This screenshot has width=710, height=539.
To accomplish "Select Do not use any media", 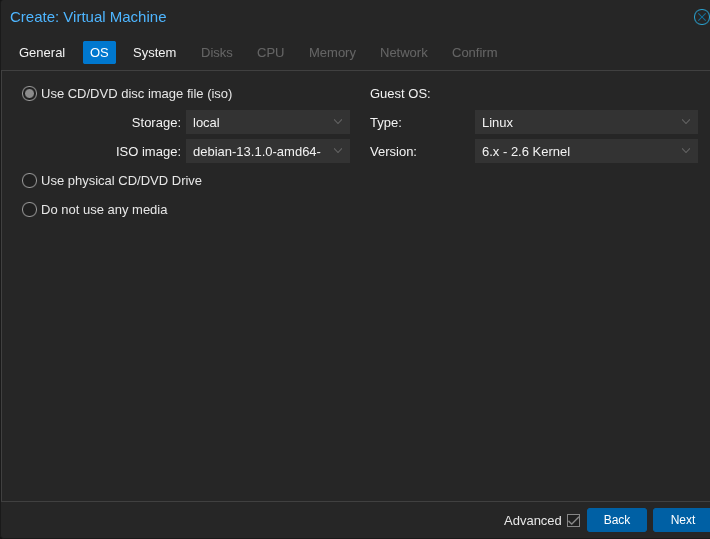I will coord(30,209).
